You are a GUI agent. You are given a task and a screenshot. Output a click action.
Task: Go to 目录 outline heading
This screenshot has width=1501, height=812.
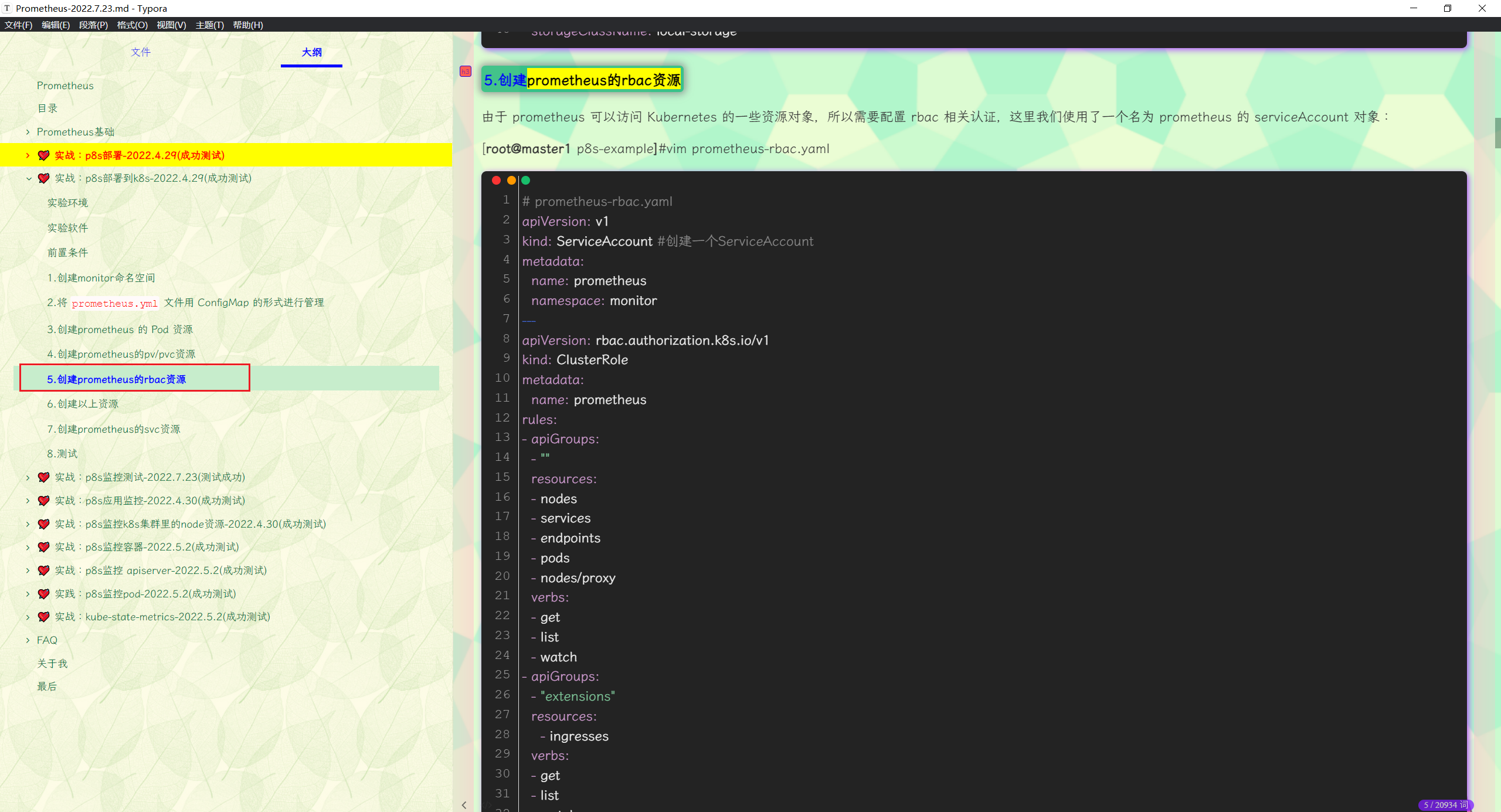coord(47,108)
